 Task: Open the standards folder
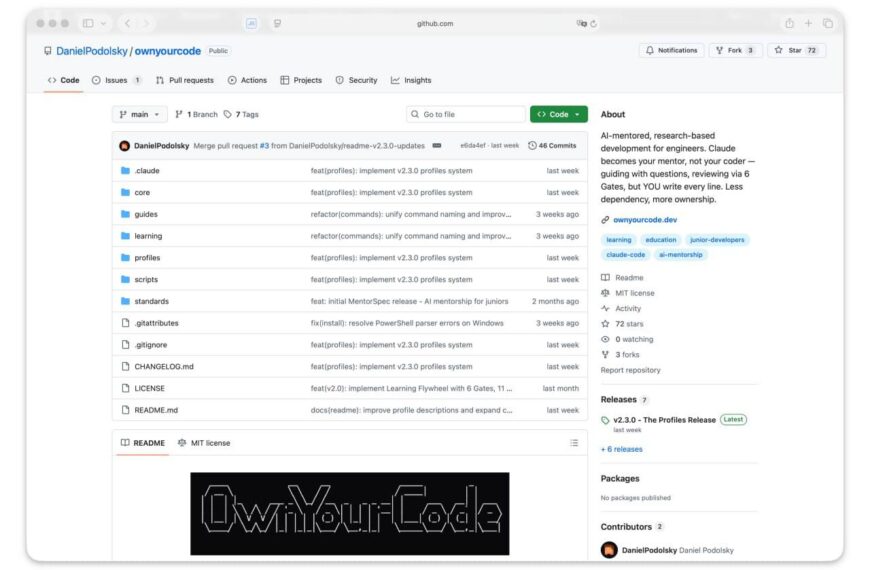151,301
